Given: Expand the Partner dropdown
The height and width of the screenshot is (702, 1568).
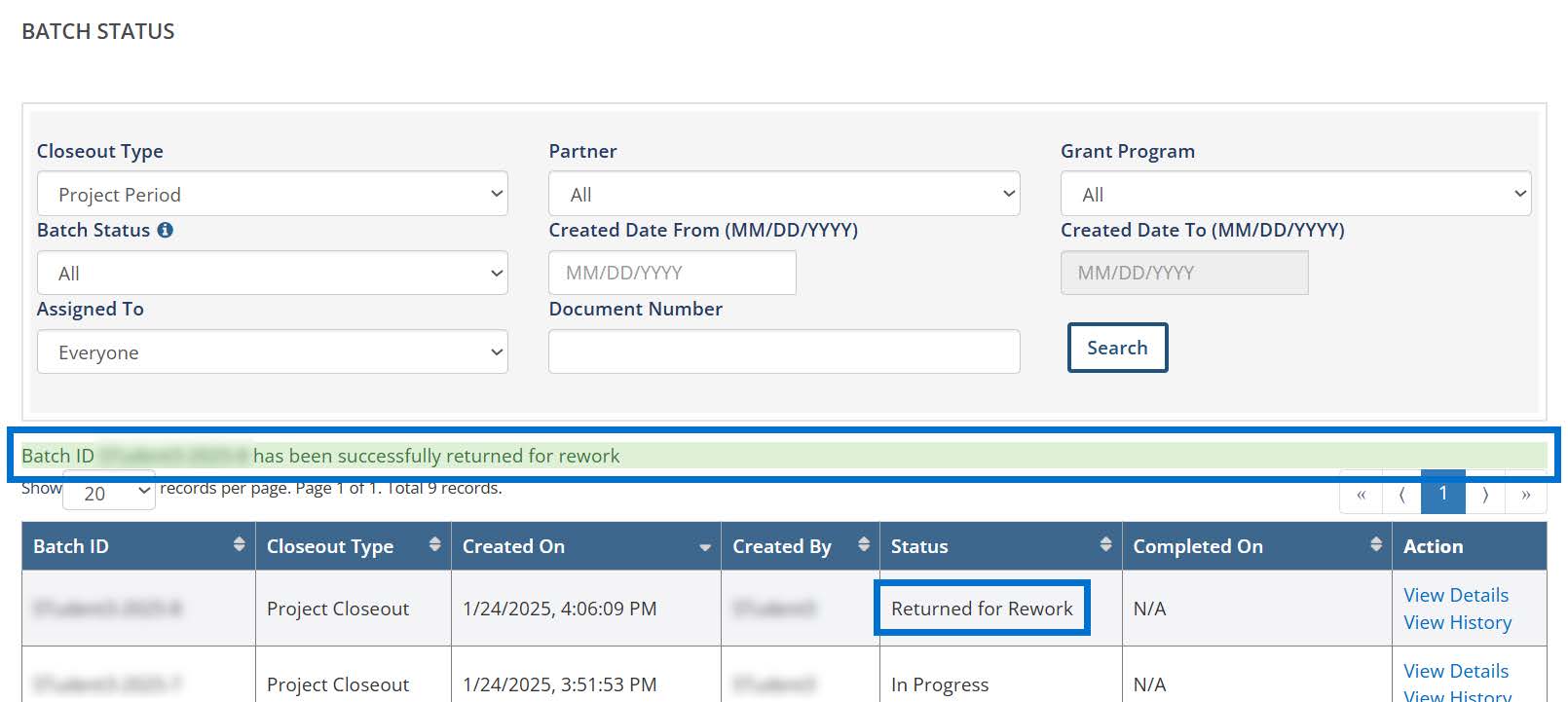Looking at the screenshot, I should [783, 194].
